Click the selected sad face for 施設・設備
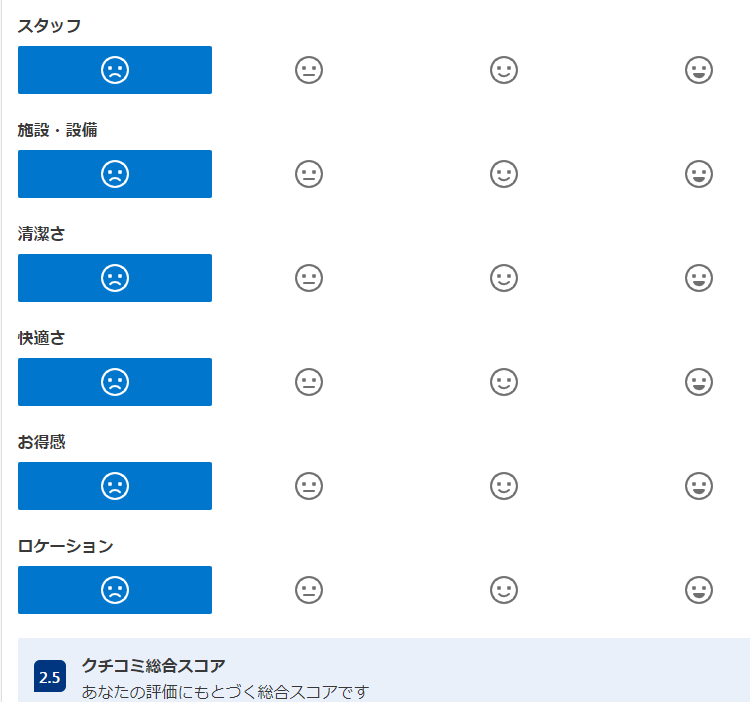This screenshot has height=702, width=750. (x=115, y=174)
